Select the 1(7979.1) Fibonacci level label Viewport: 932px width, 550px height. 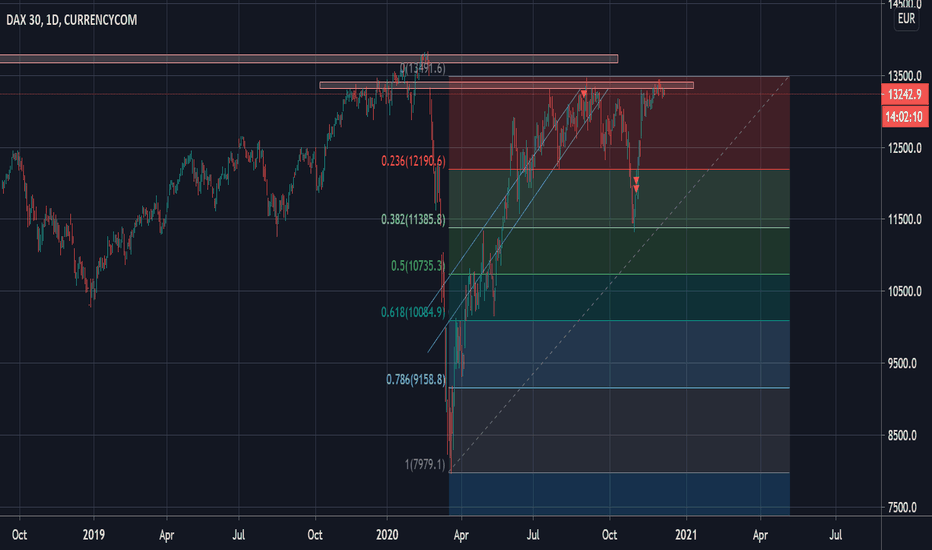pyautogui.click(x=424, y=464)
